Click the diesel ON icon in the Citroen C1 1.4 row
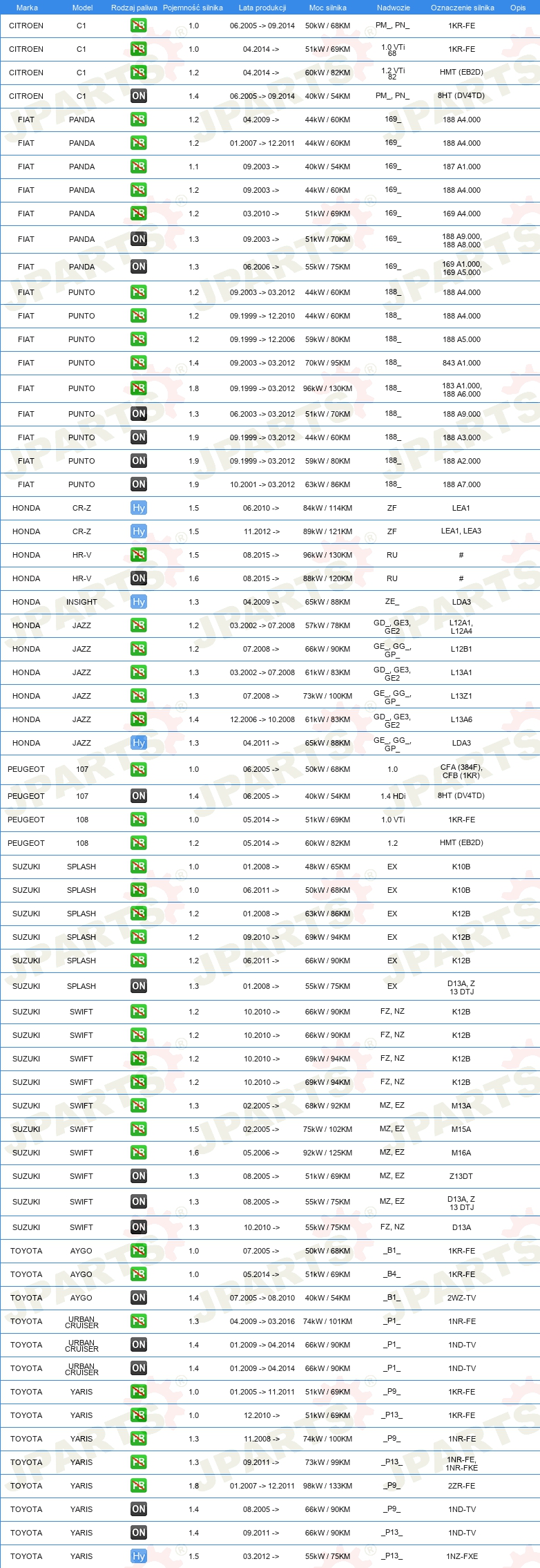This screenshot has height=1568, width=540. pyautogui.click(x=139, y=96)
